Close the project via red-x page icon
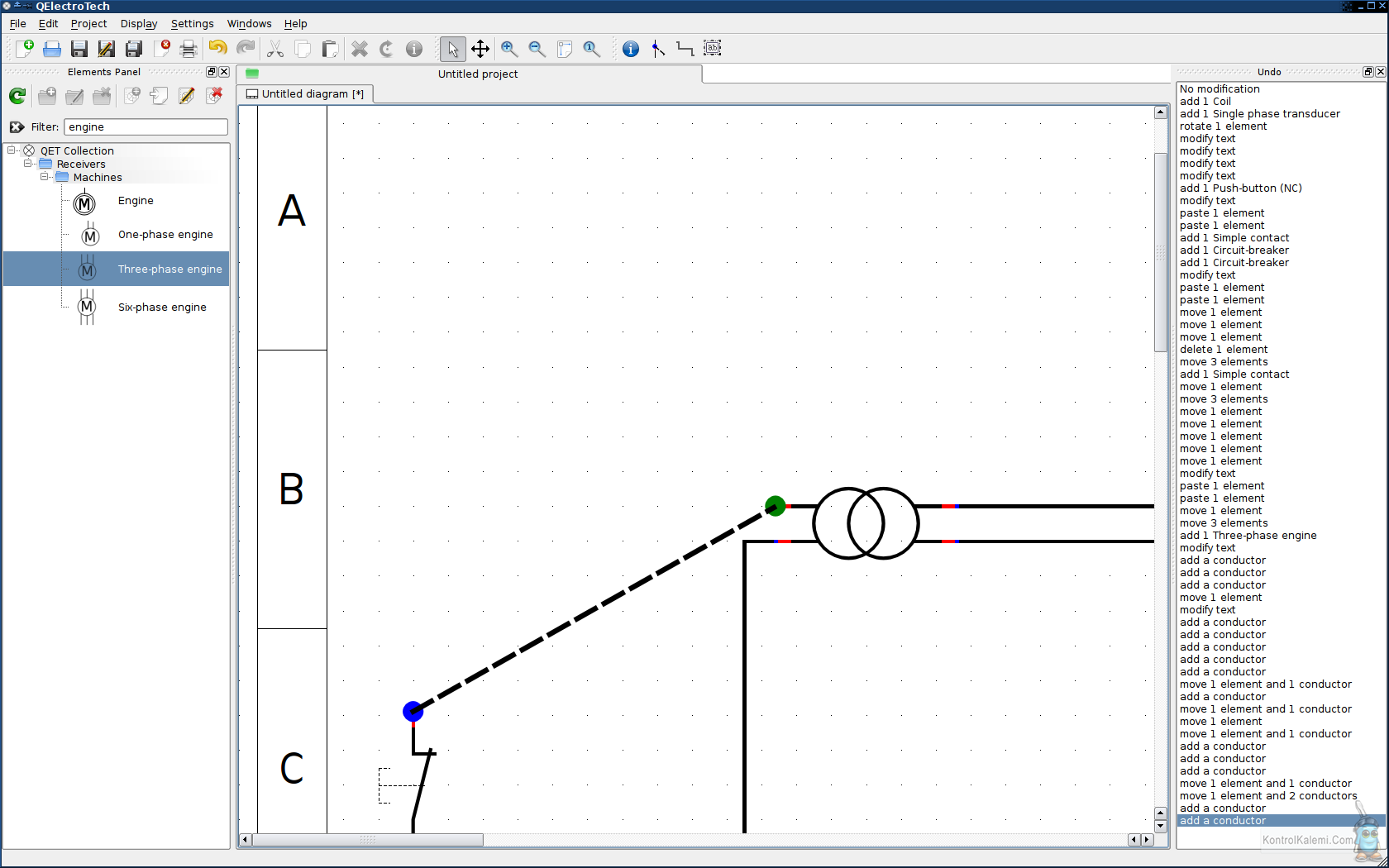This screenshot has height=868, width=1389. [162, 49]
